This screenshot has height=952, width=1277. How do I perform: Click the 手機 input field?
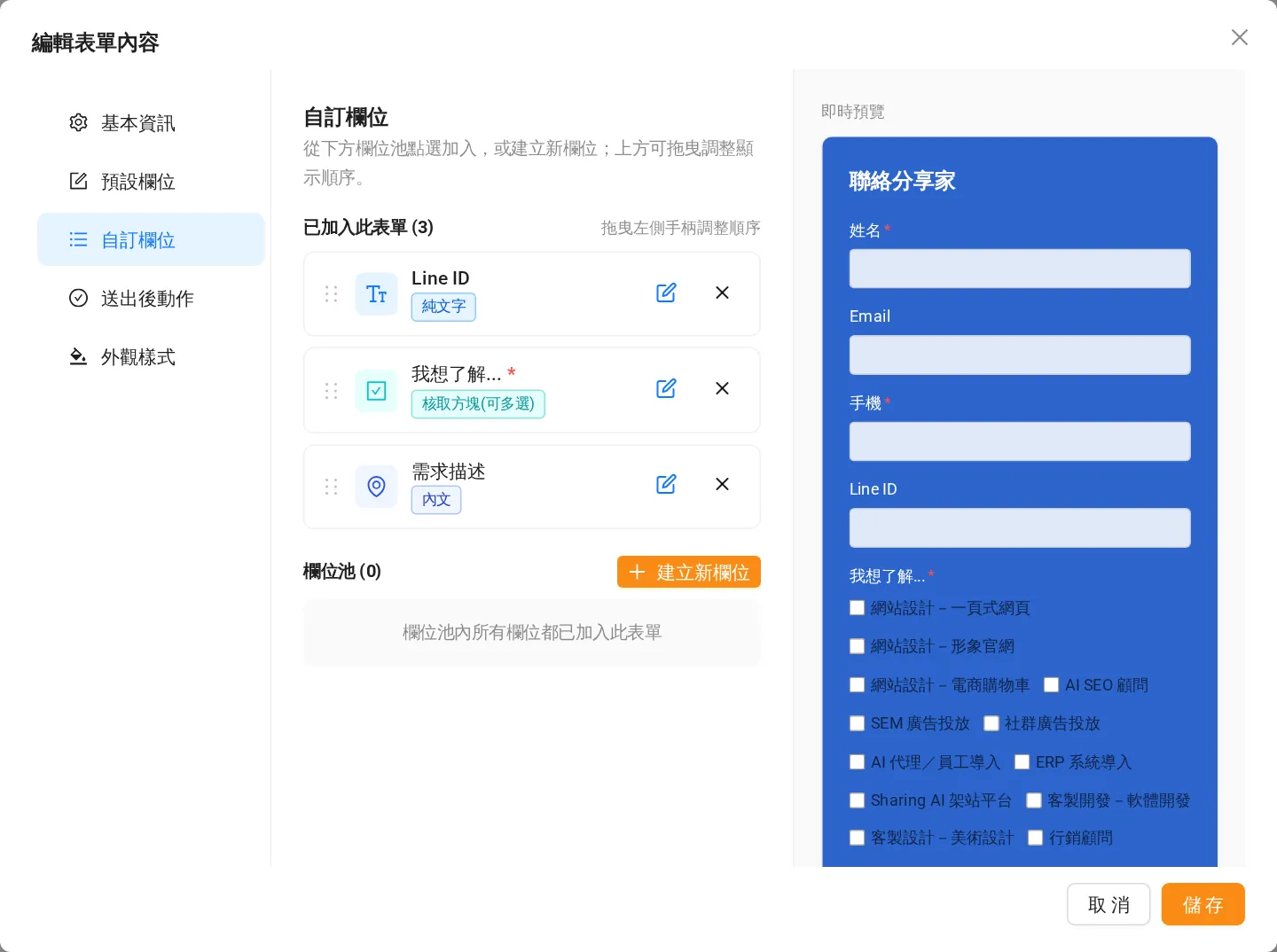[x=1020, y=441]
